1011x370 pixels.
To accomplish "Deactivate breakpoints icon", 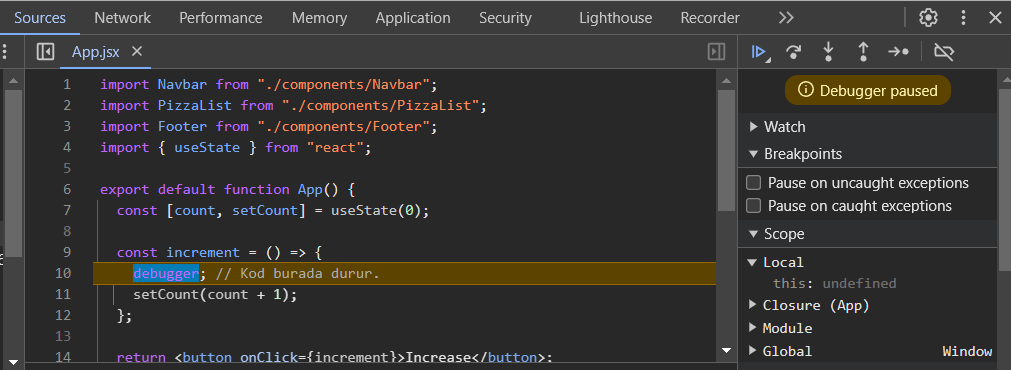I will [944, 52].
